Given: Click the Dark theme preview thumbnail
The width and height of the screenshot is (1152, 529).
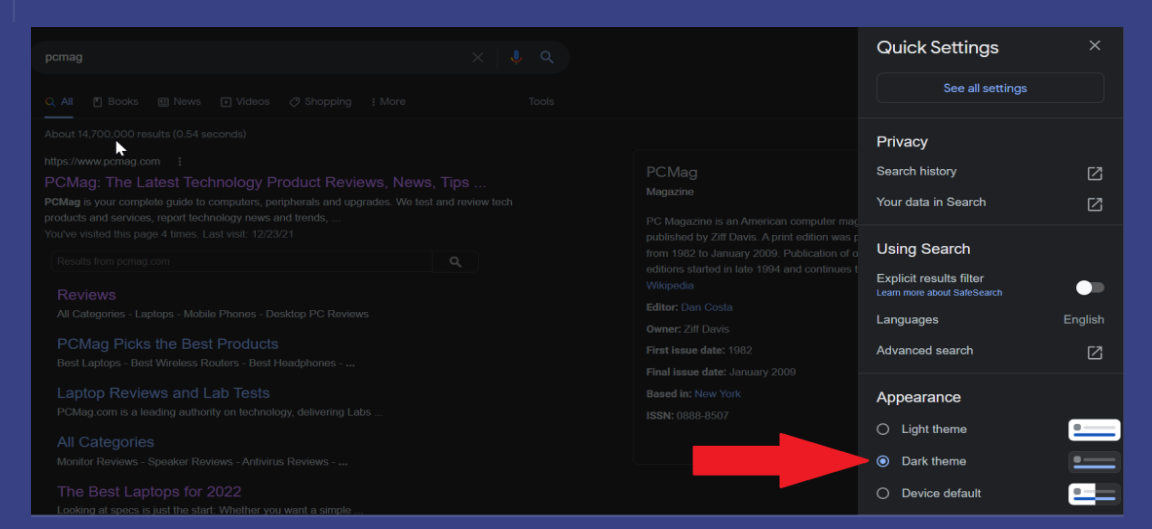Looking at the screenshot, I should point(1094,461).
